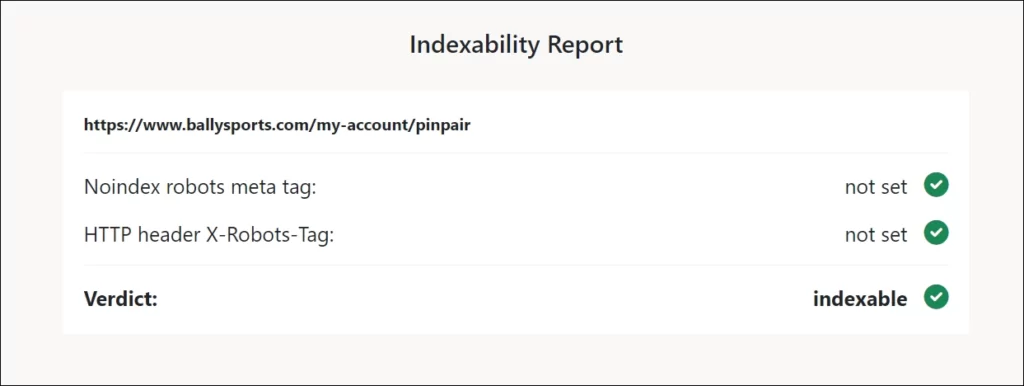The width and height of the screenshot is (1024, 386).
Task: Click the bold 'indexable' verdict text
Action: click(859, 299)
